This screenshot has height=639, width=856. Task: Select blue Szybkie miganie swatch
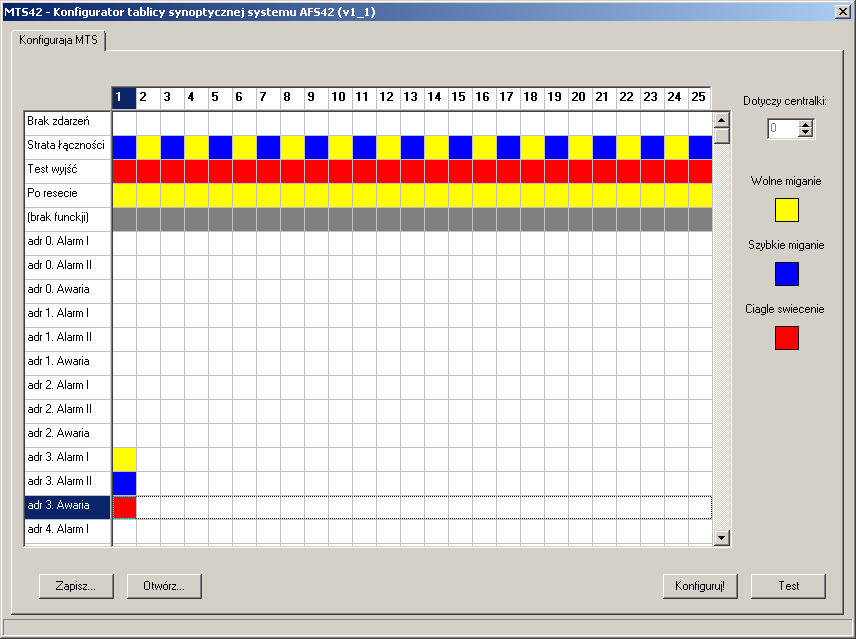click(x=787, y=274)
